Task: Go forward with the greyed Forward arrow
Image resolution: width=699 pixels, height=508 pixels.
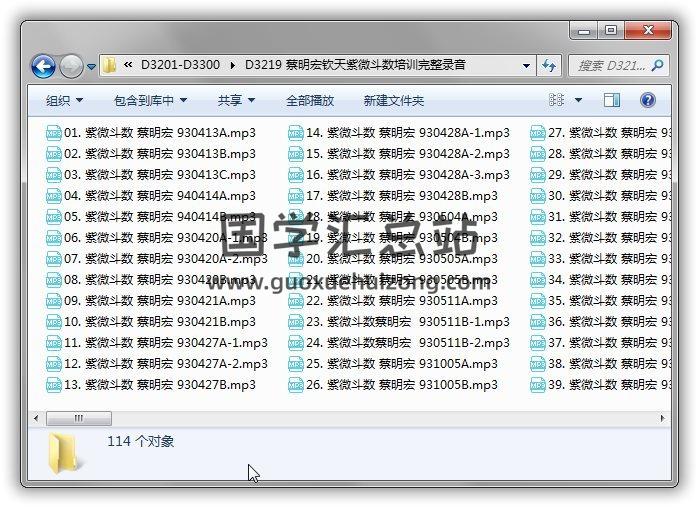Action: [71, 66]
